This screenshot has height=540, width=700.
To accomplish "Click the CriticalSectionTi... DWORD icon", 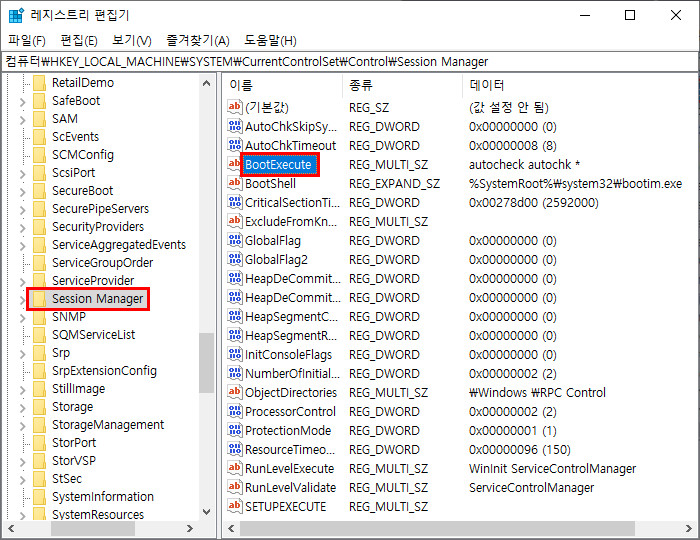I will [x=234, y=202].
